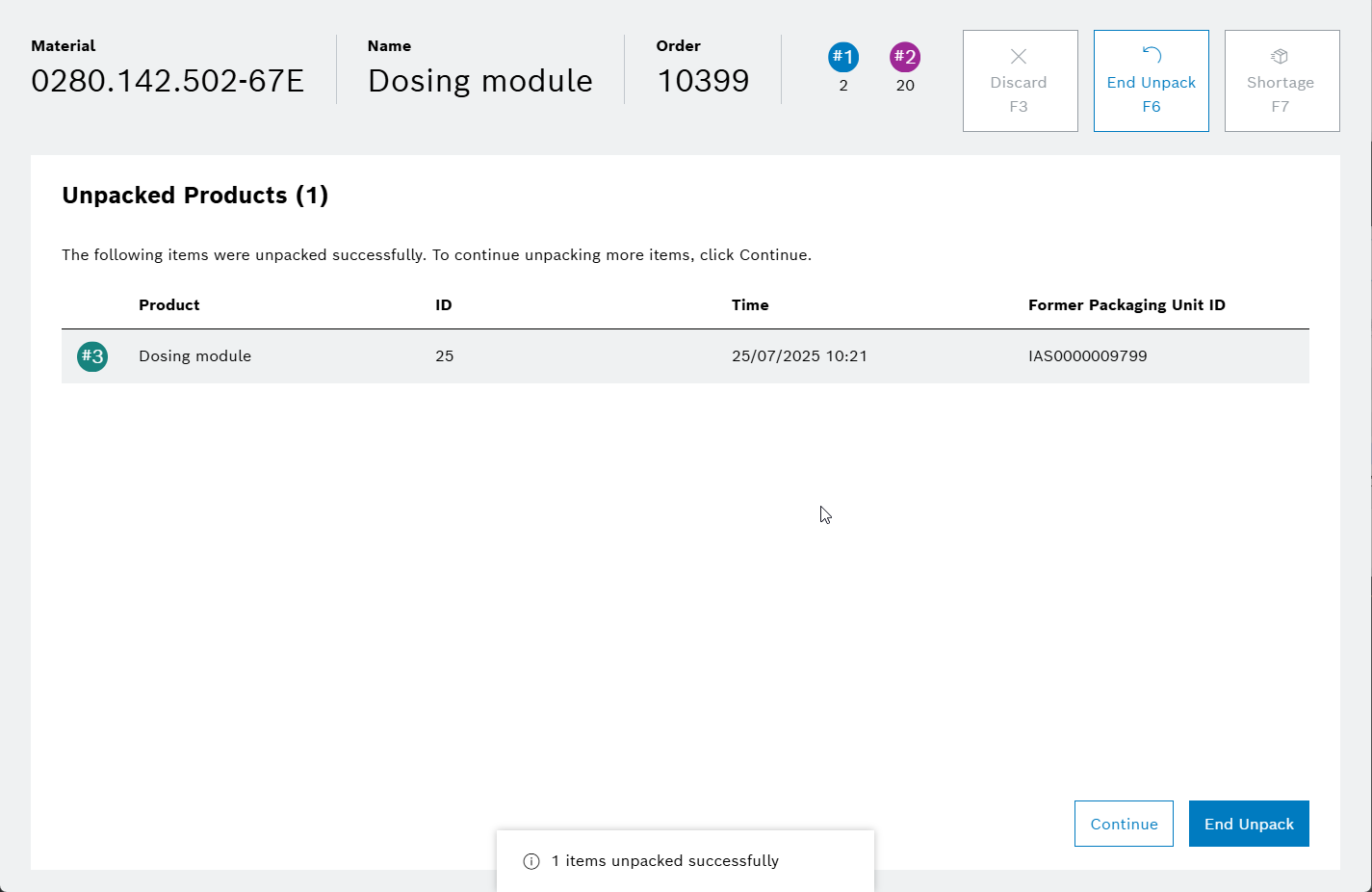Screen dimensions: 1372x892
Task: Click the Shortage box icon
Action: click(1280, 57)
